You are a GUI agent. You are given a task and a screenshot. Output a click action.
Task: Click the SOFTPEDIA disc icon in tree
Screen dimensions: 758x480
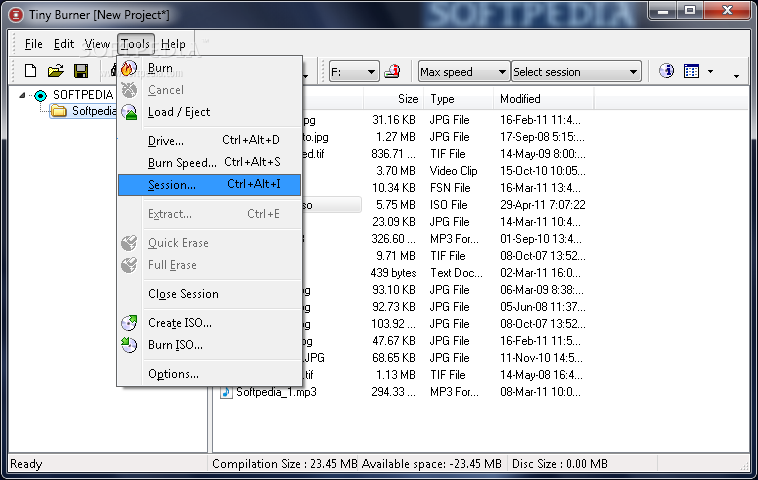click(x=41, y=95)
